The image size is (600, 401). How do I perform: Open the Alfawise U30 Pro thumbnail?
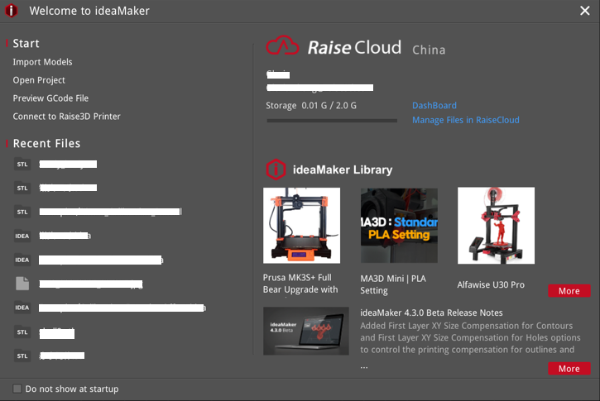[x=496, y=225]
